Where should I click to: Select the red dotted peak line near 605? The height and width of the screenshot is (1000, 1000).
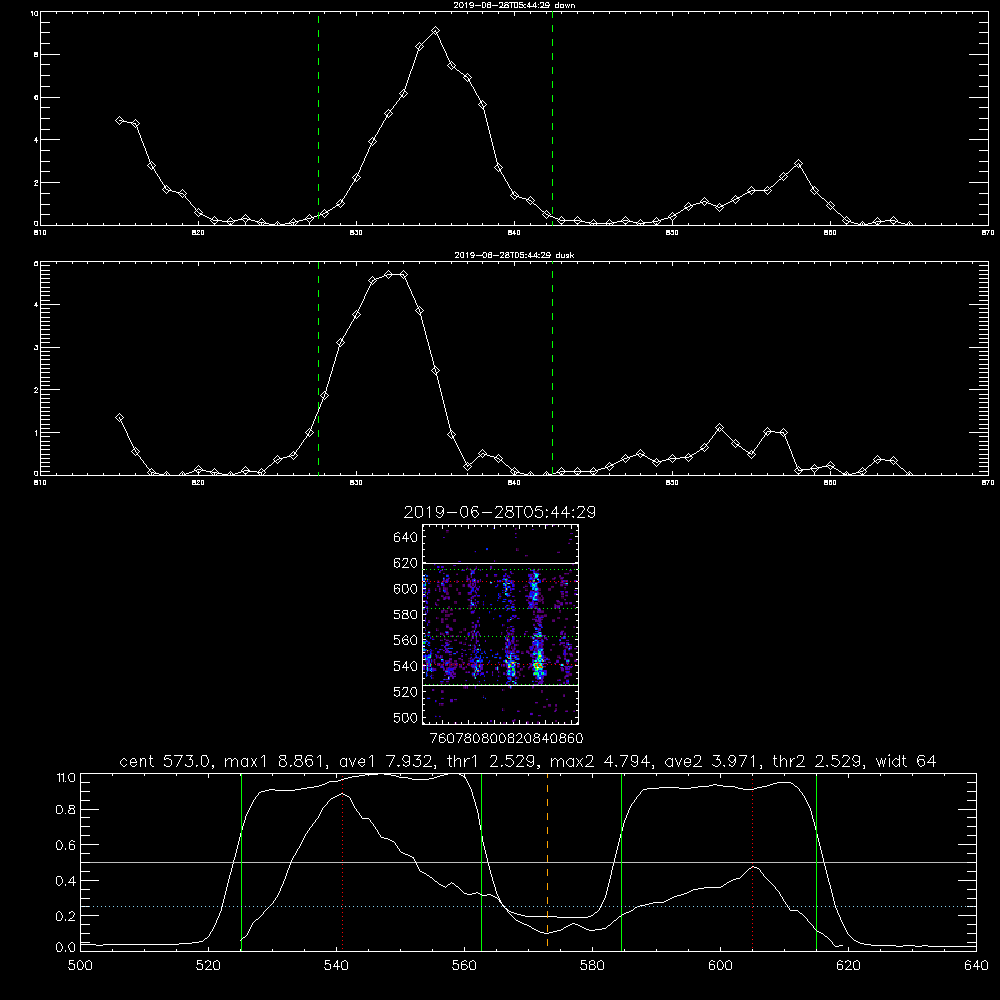(753, 862)
